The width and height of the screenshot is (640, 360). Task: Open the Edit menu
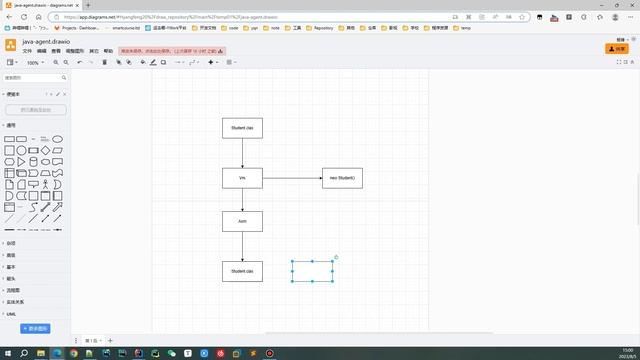point(42,51)
